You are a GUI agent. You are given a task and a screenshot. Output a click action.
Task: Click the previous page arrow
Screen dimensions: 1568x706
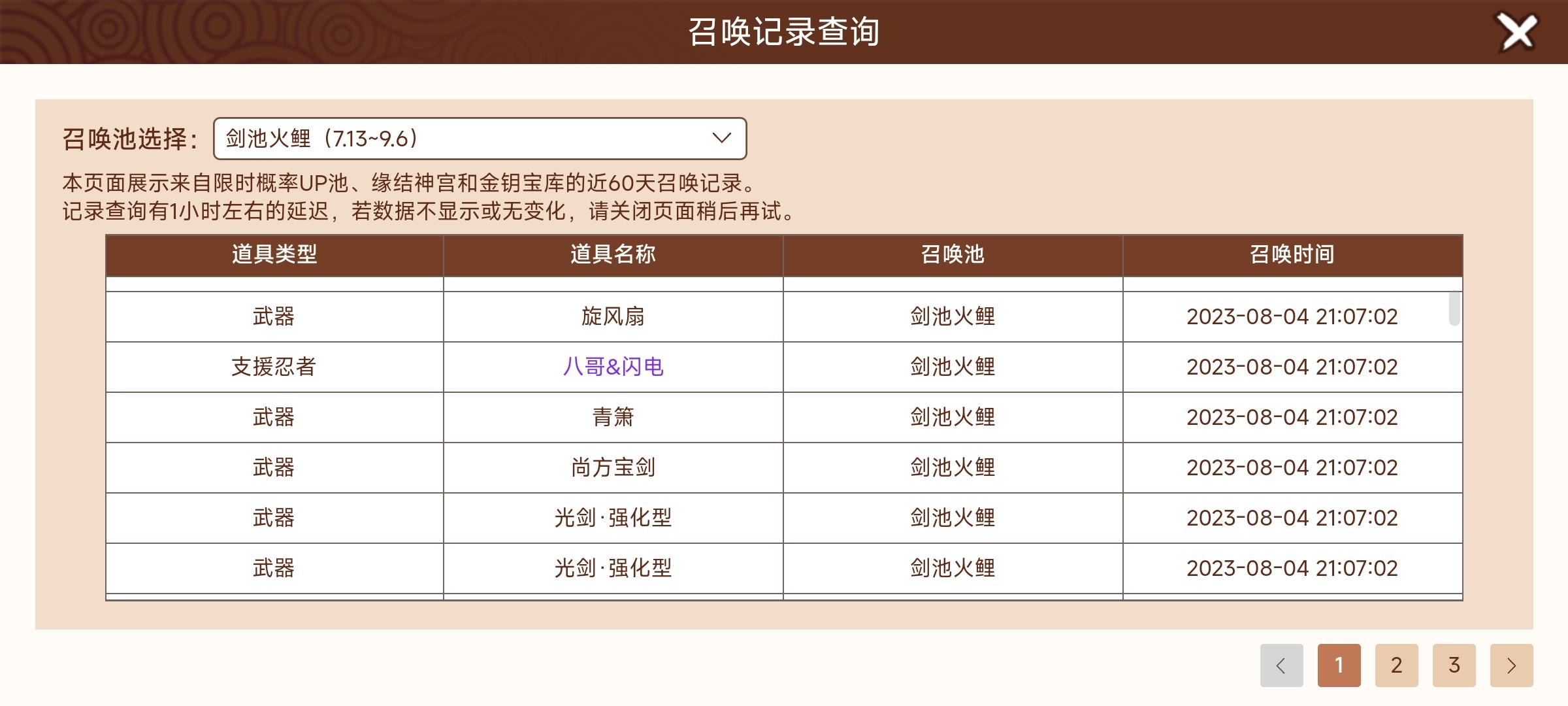(x=1281, y=665)
